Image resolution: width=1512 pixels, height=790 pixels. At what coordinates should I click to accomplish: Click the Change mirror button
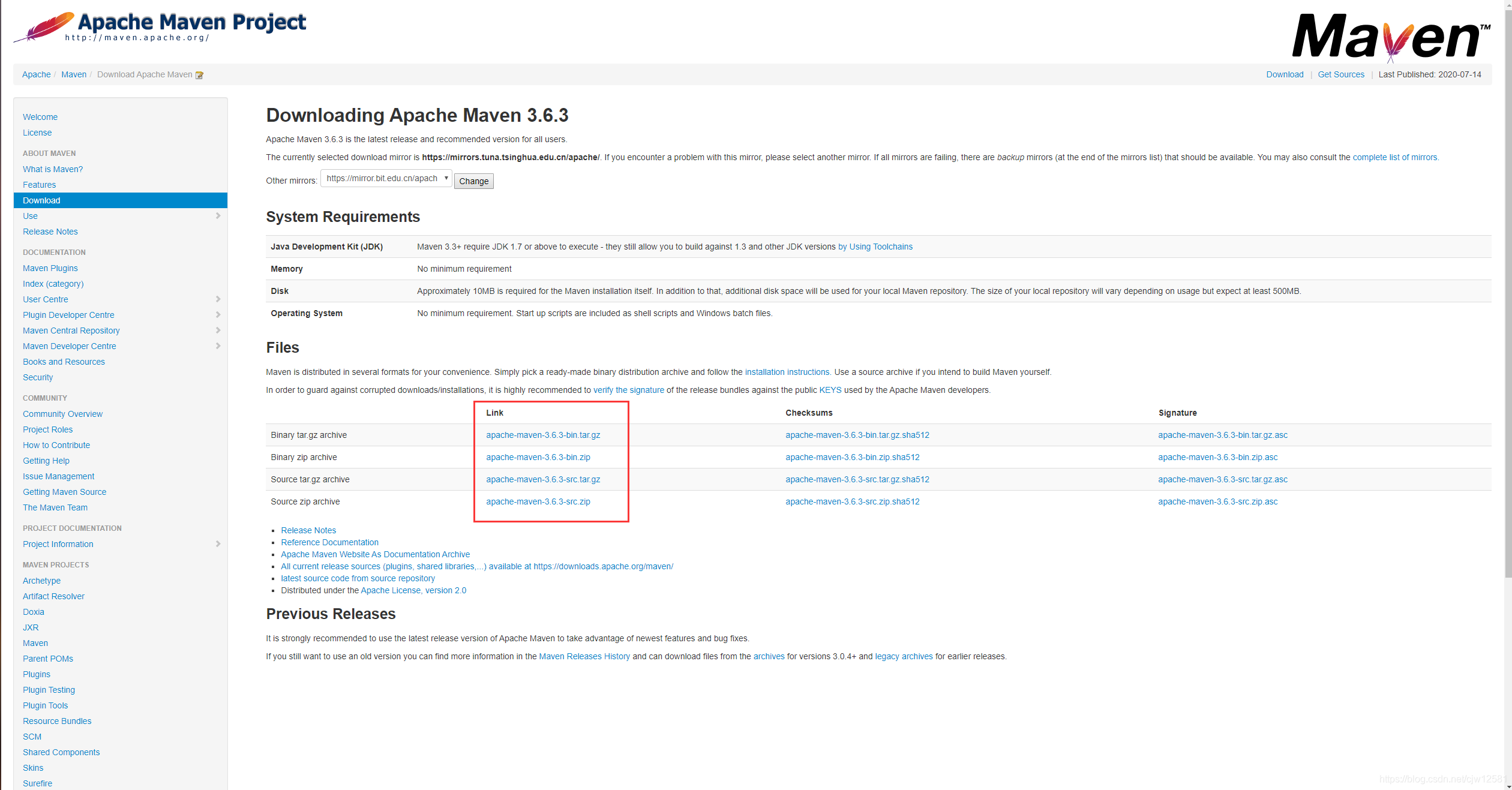pyautogui.click(x=473, y=181)
